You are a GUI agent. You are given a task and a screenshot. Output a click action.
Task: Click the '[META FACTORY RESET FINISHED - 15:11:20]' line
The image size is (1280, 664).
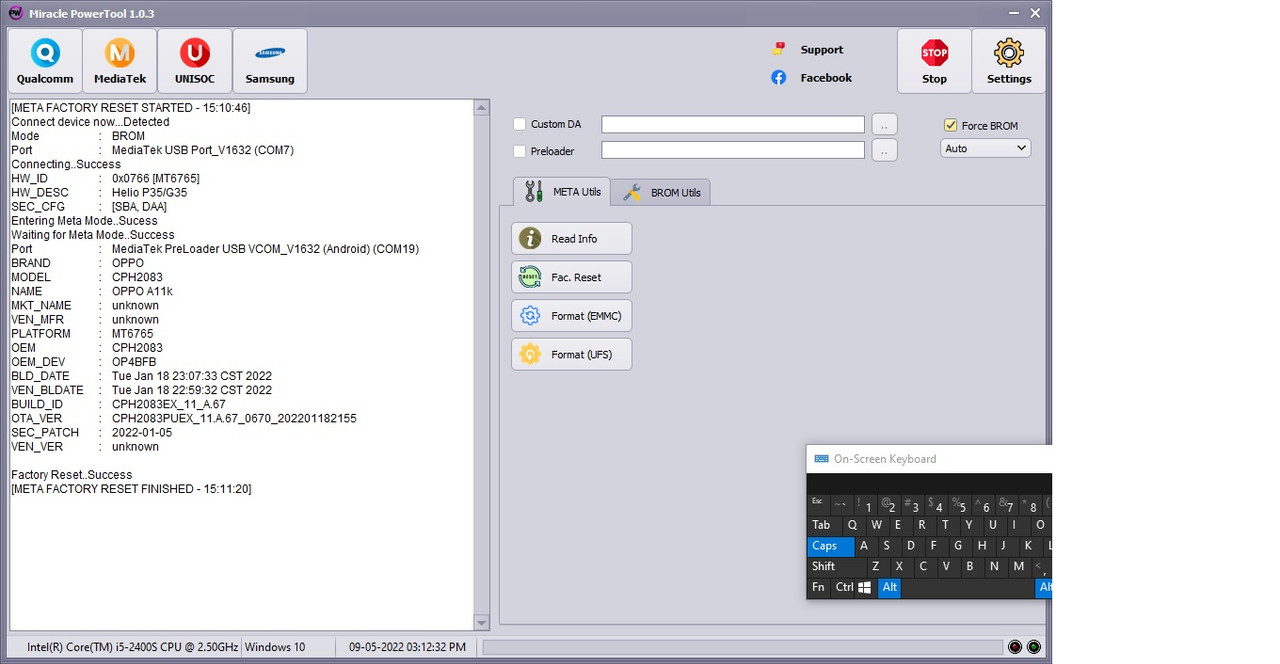(131, 489)
